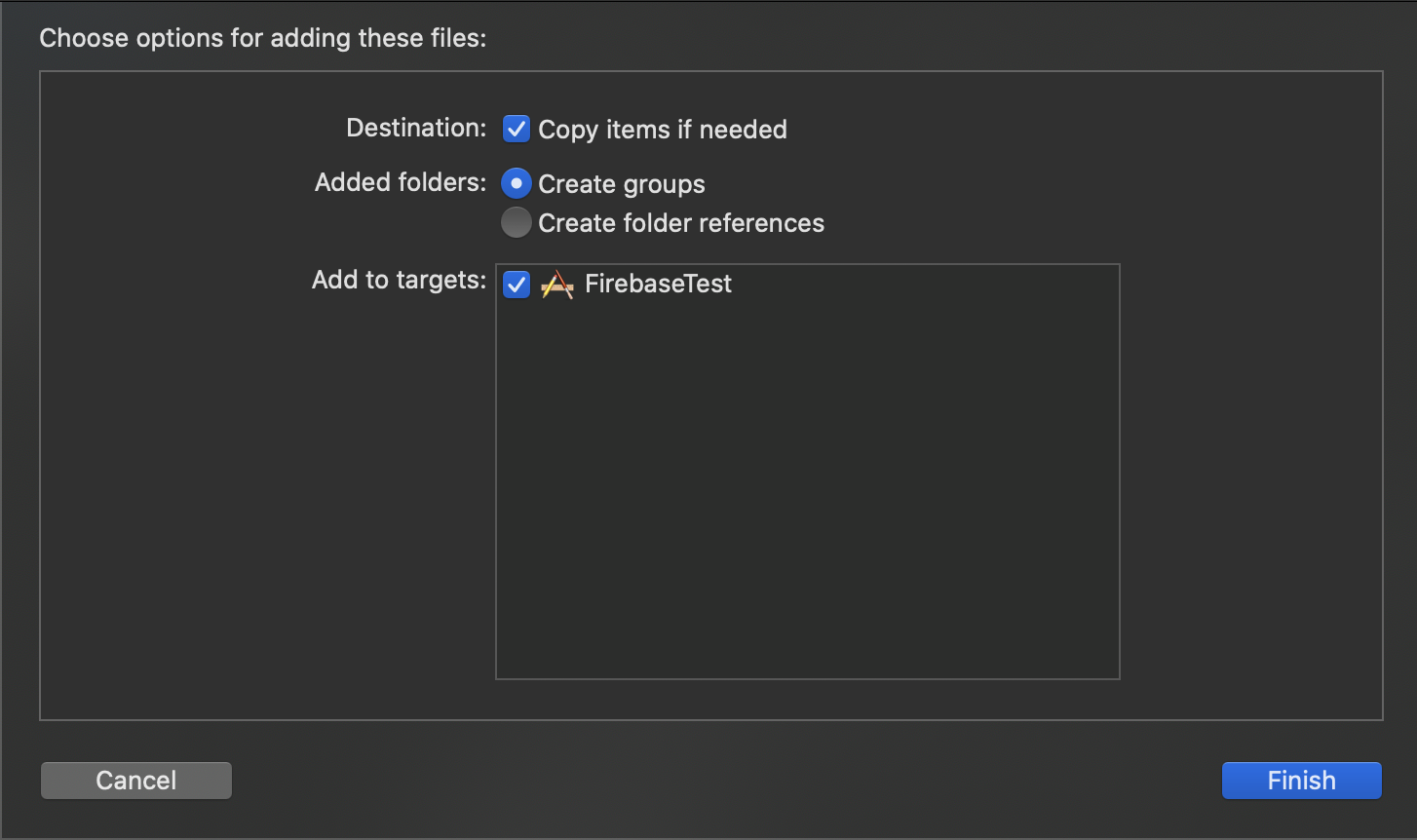1417x840 pixels.
Task: Uncheck the Copy items if needed checkbox
Action: click(x=516, y=129)
